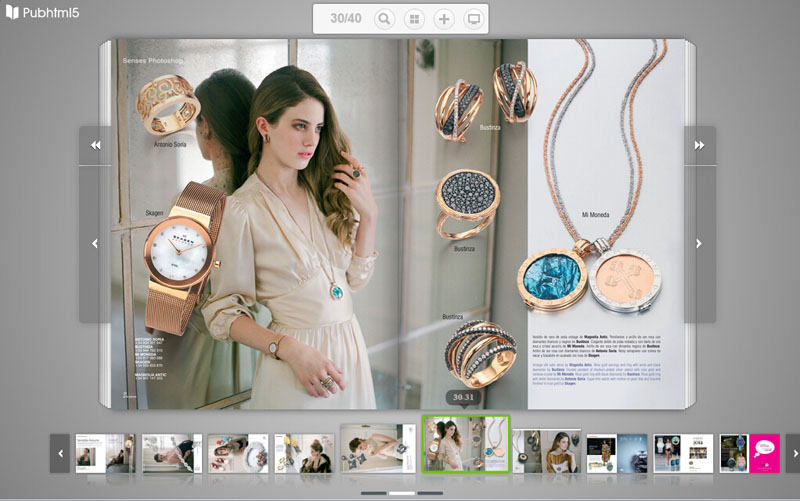Open the search magnifier tool
Viewport: 800px width, 501px height.
[x=384, y=19]
